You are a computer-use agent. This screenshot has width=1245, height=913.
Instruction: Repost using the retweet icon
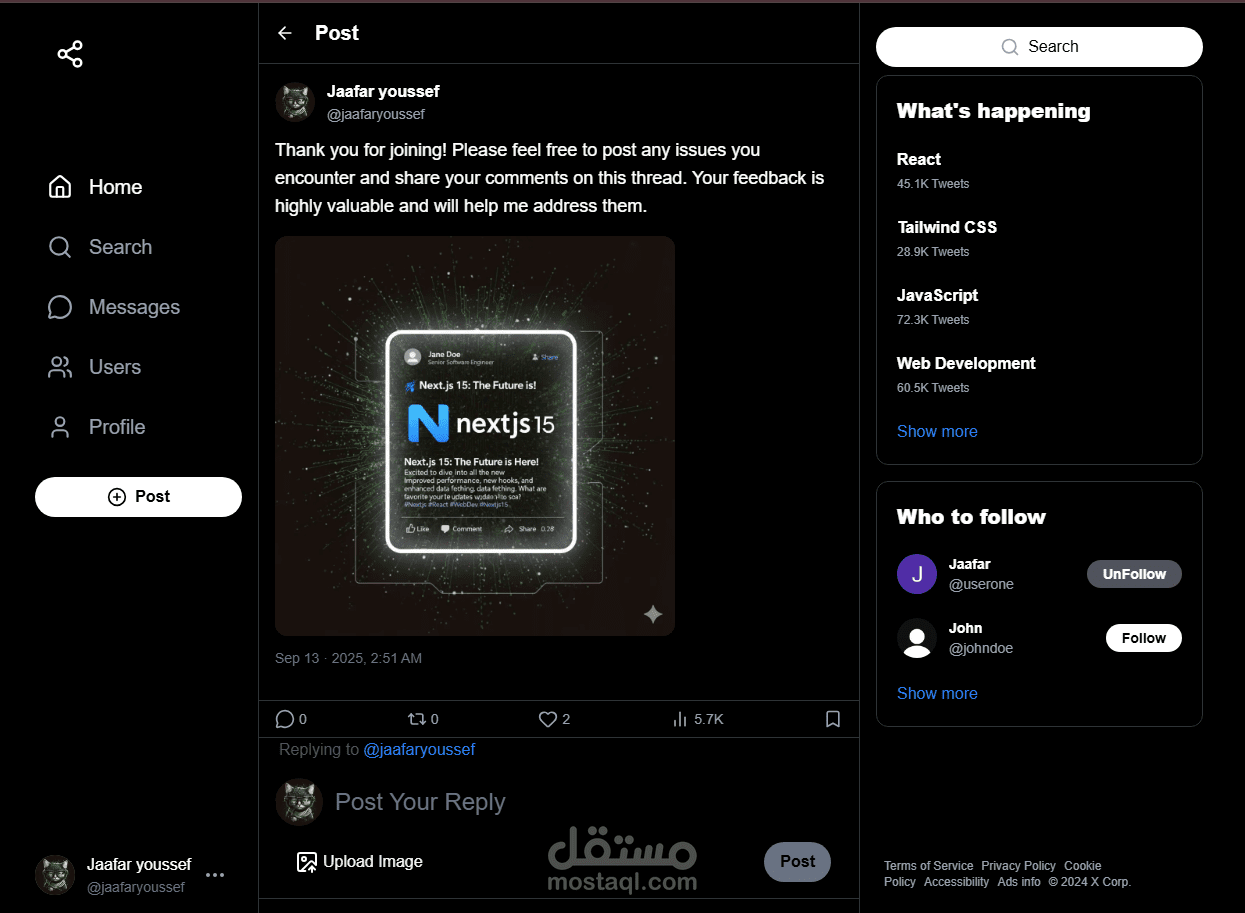click(x=416, y=719)
